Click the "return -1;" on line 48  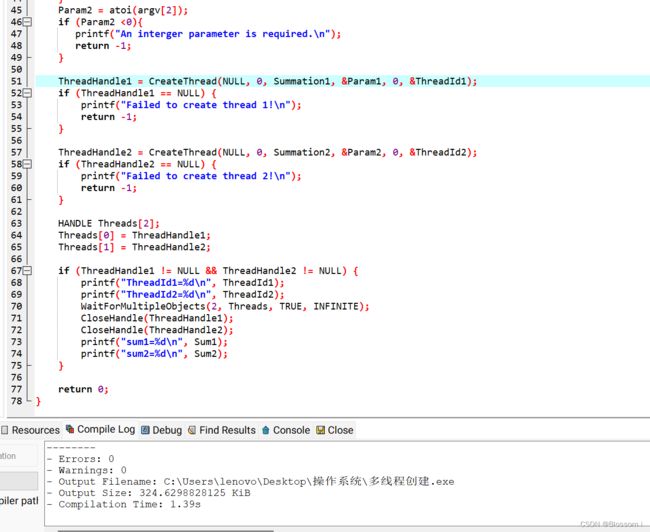click(103, 46)
